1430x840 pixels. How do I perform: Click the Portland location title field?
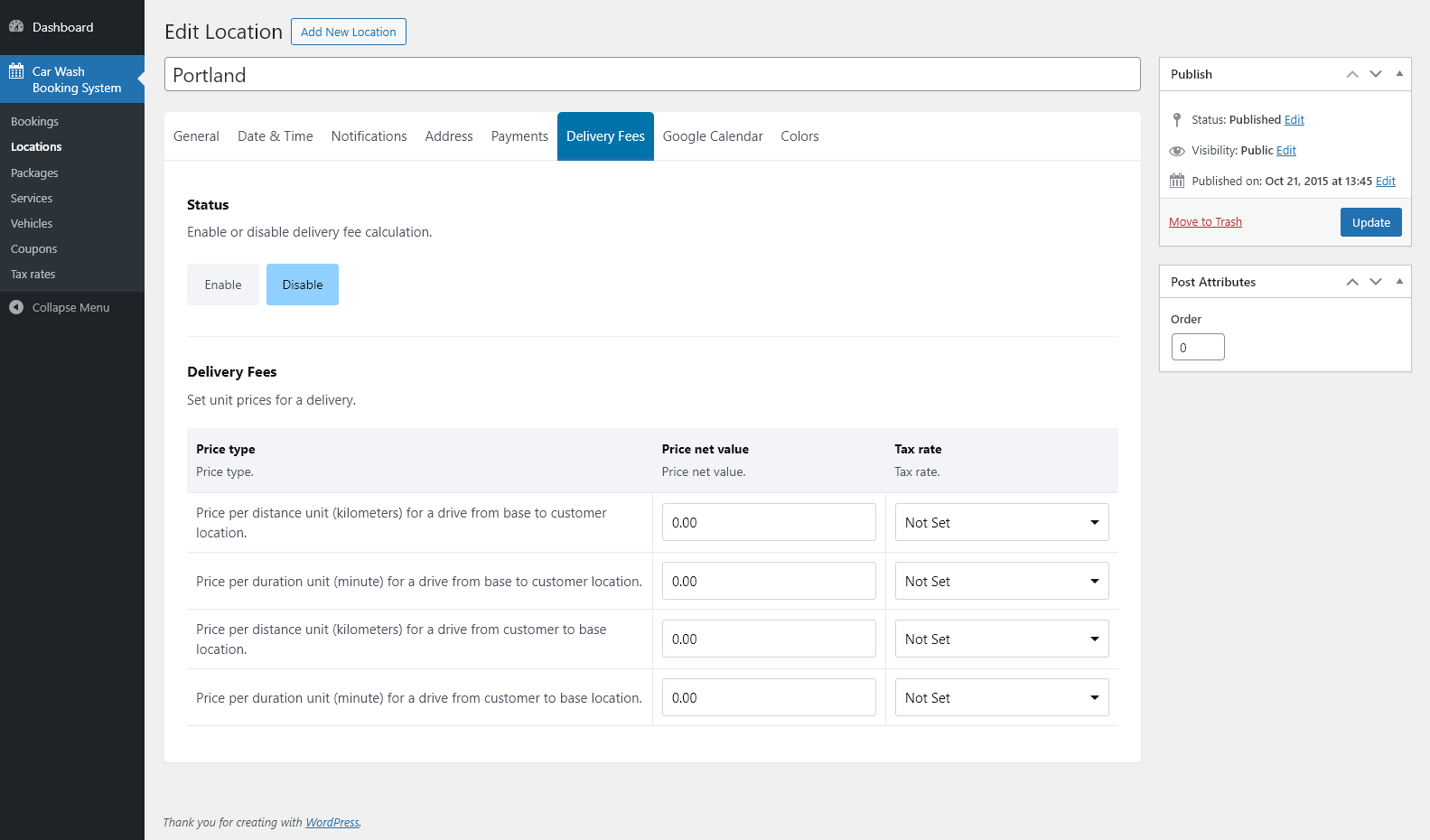tap(652, 74)
